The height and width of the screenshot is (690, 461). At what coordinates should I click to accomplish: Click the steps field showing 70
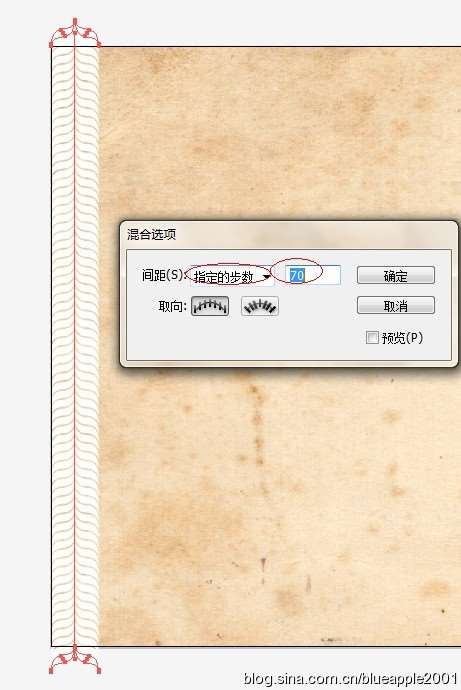point(312,275)
